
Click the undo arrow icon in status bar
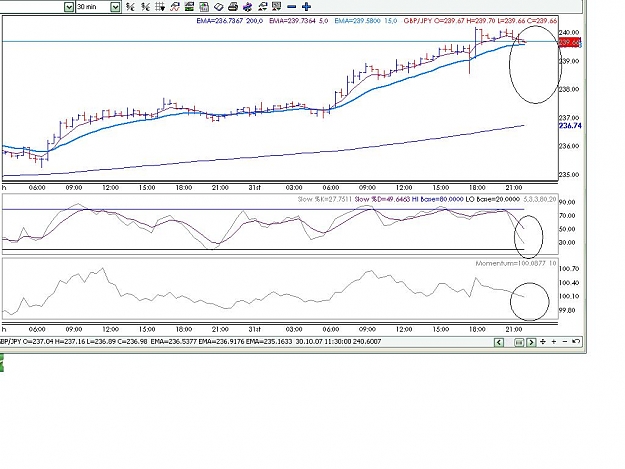(576, 342)
